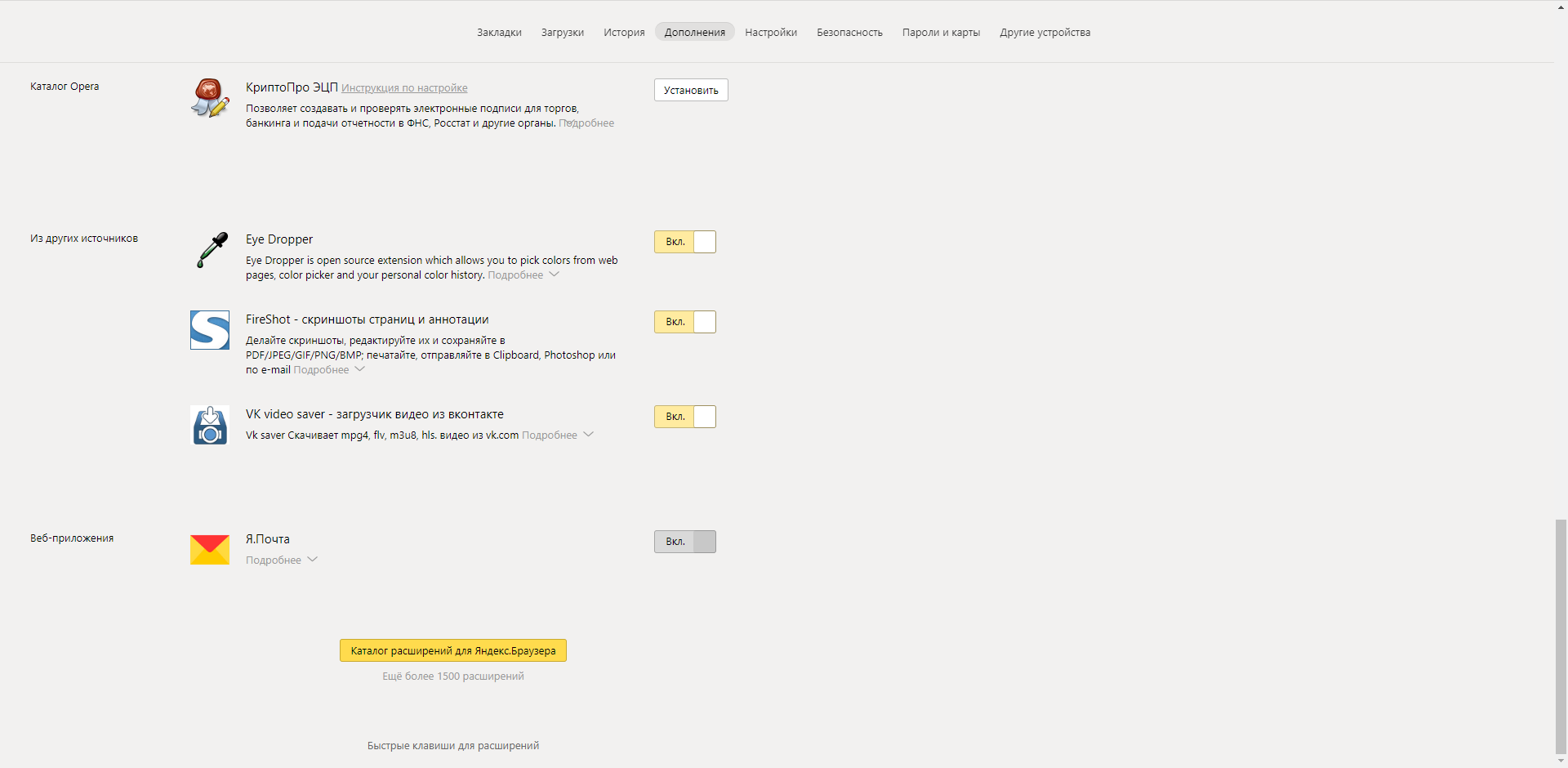Expand Подробнее for FireShot description

tap(329, 370)
